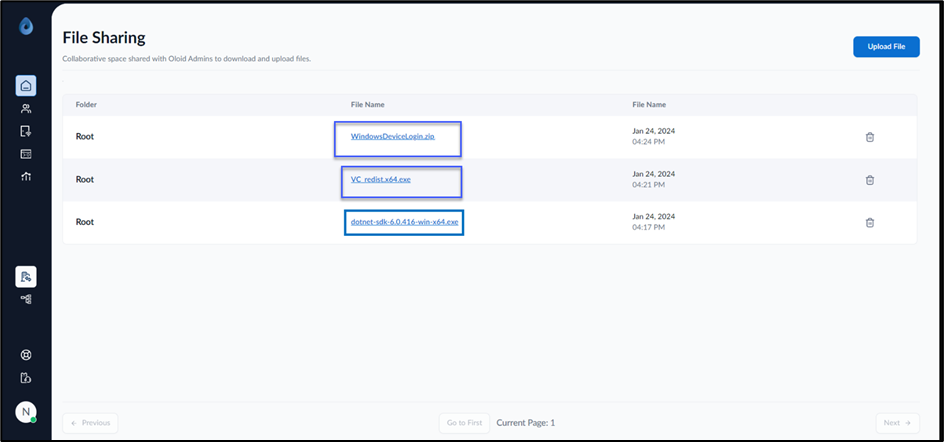Screen dimensions: 944x442
Task: Click the File Sharing page title
Action: [x=104, y=38]
